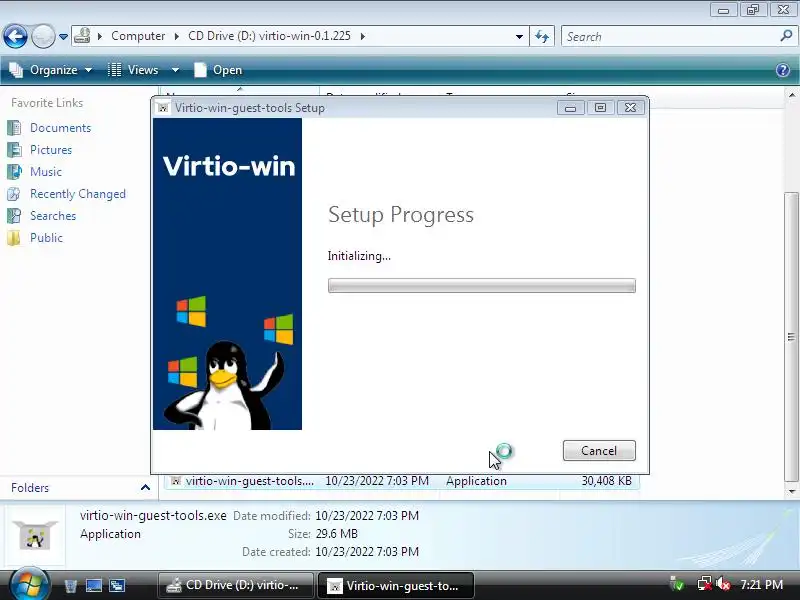
Task: Click the file preview thumbnail in details pane
Action: (35, 535)
